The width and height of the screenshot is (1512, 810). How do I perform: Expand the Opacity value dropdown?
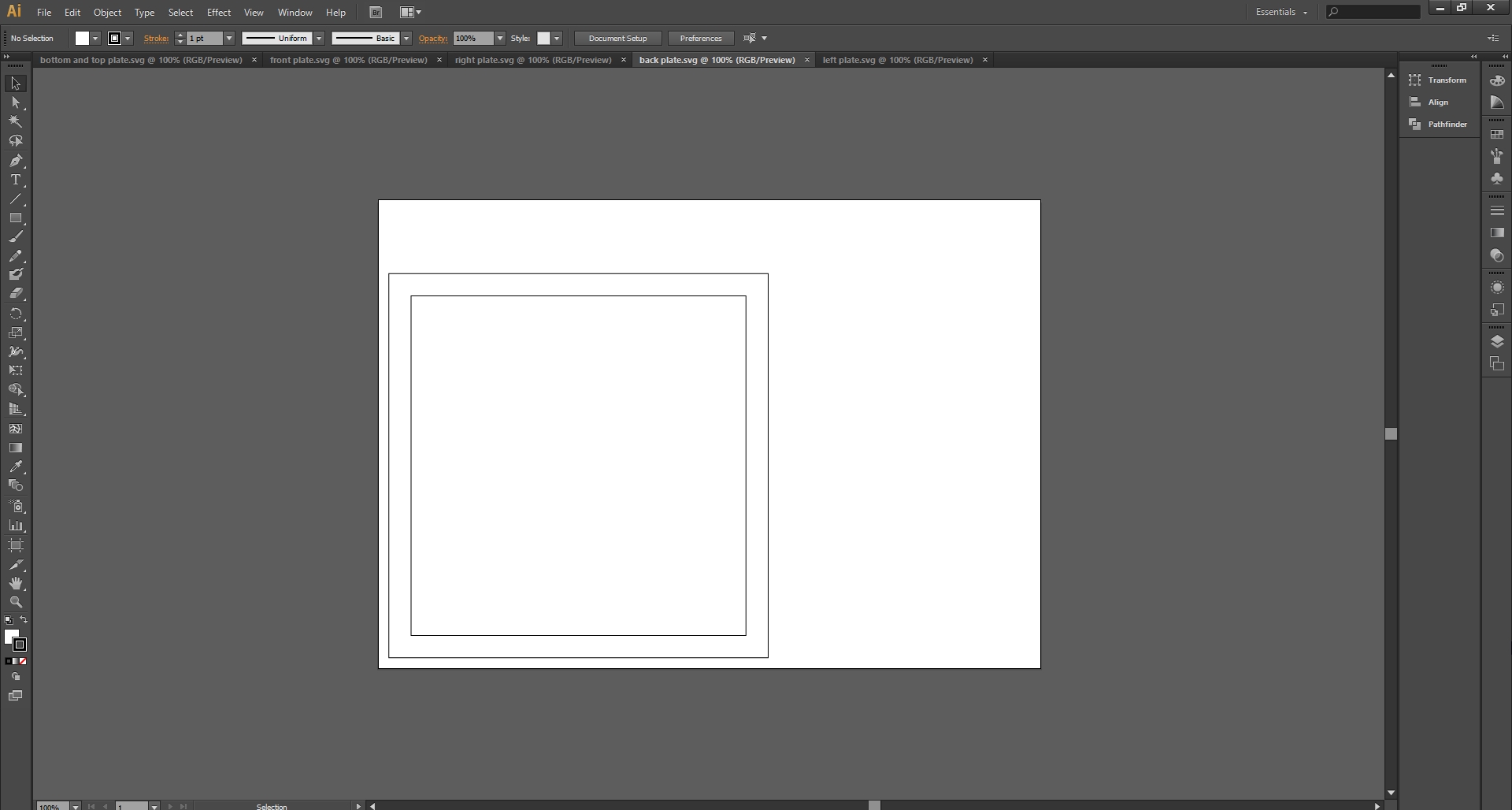pos(500,38)
